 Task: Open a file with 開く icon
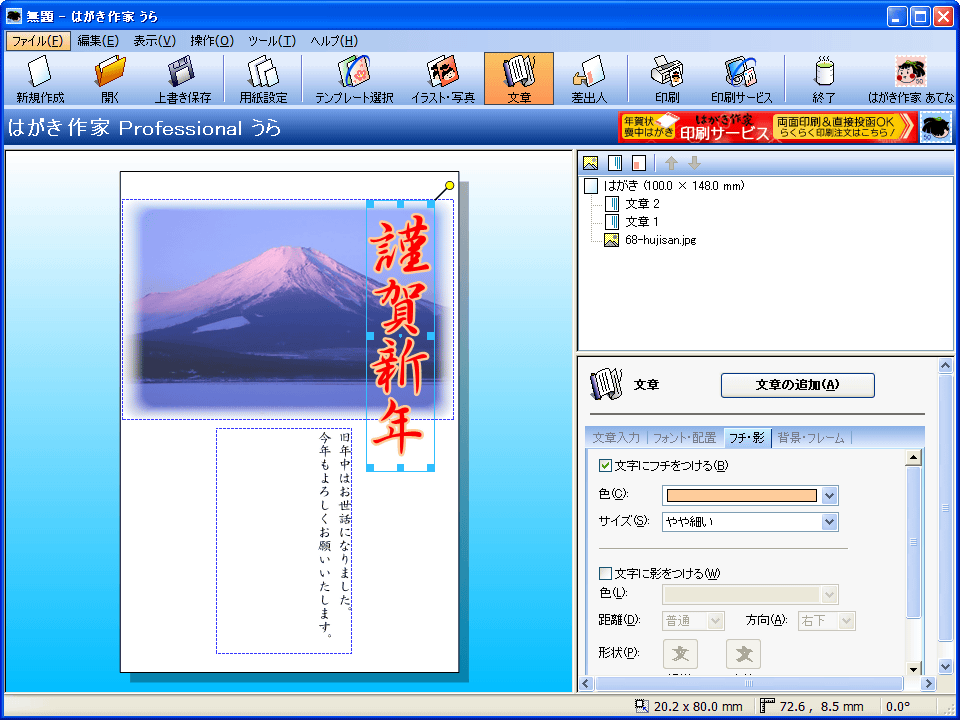111,78
